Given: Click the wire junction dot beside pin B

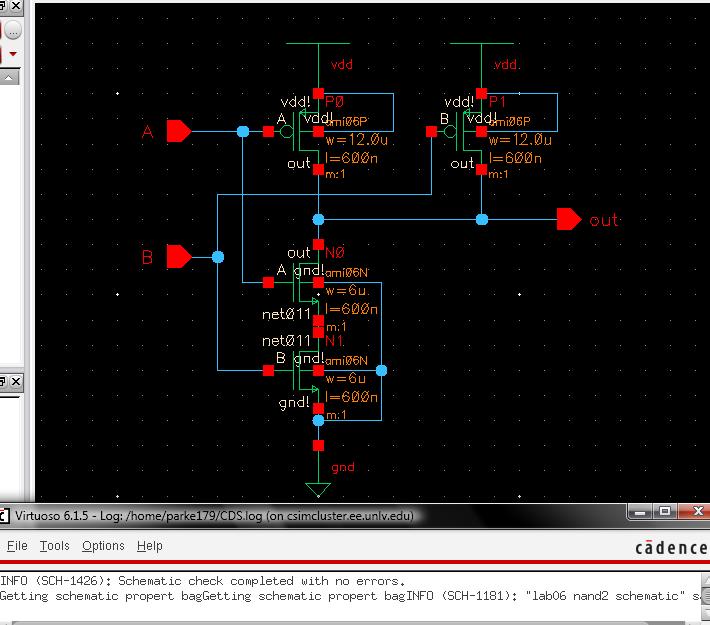Looking at the screenshot, I should coord(218,257).
